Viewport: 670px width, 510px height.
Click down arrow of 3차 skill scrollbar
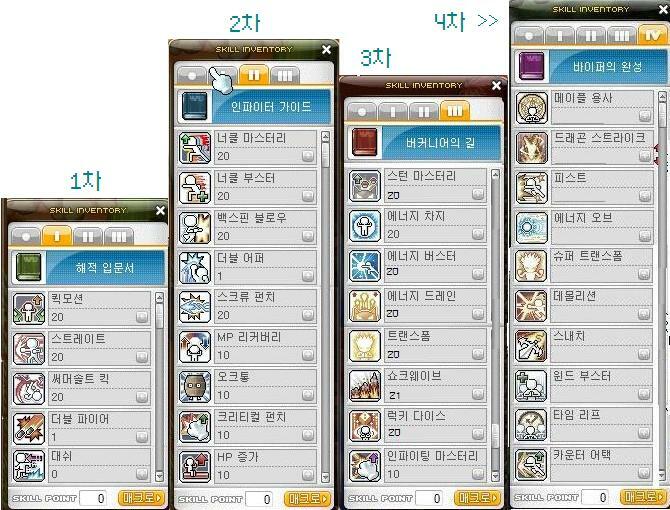(495, 475)
